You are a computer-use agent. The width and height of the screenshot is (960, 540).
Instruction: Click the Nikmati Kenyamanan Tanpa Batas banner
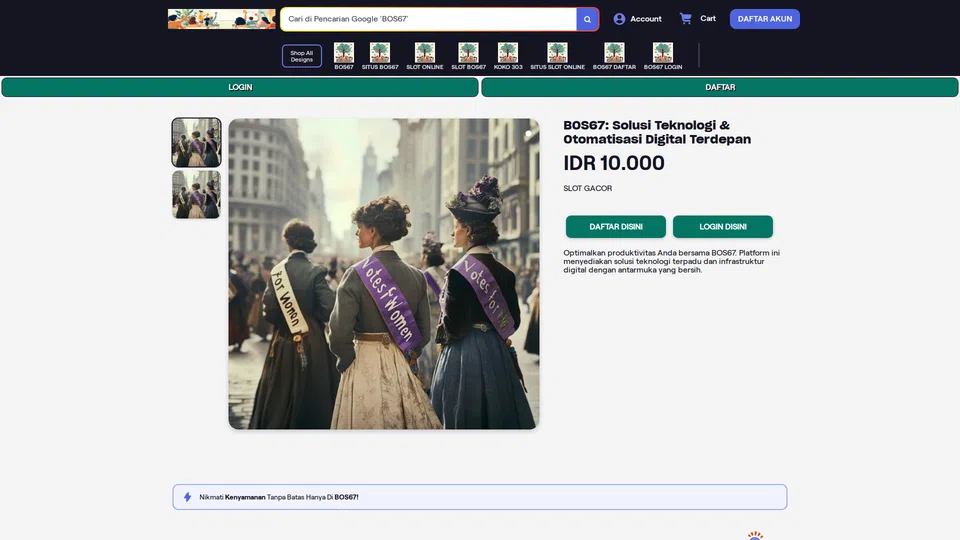(480, 497)
